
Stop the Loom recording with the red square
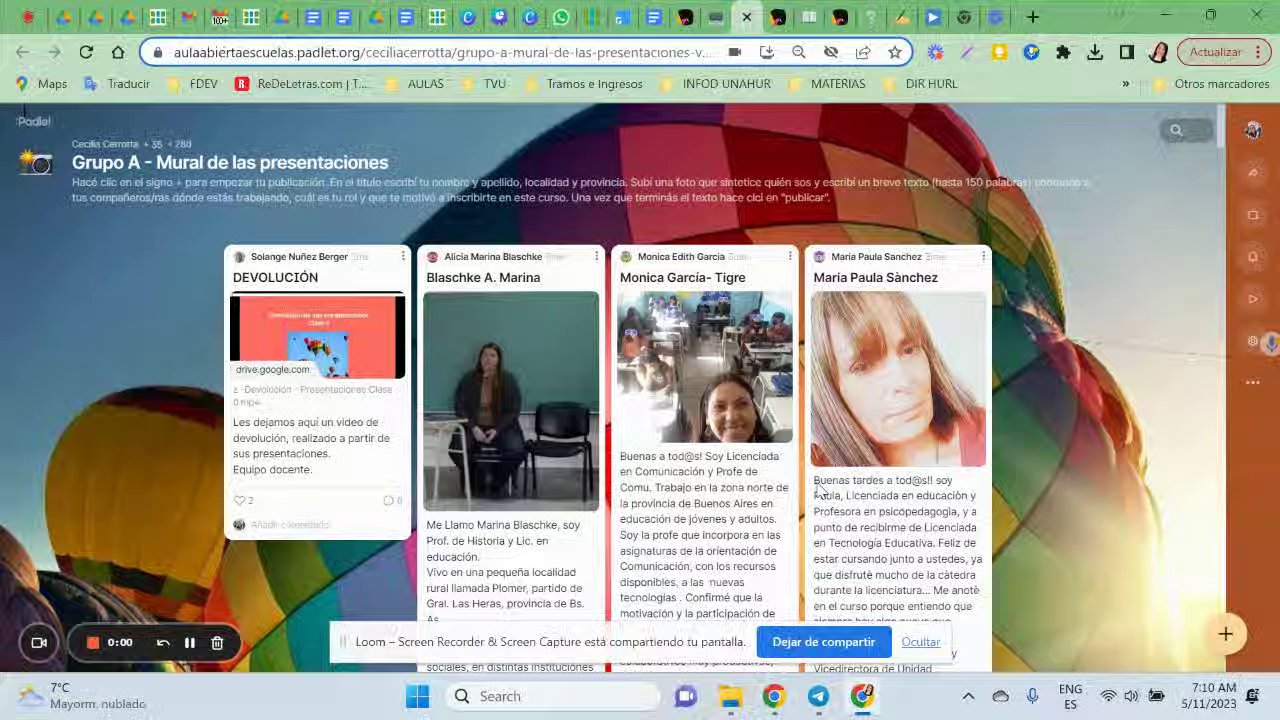tap(93, 643)
